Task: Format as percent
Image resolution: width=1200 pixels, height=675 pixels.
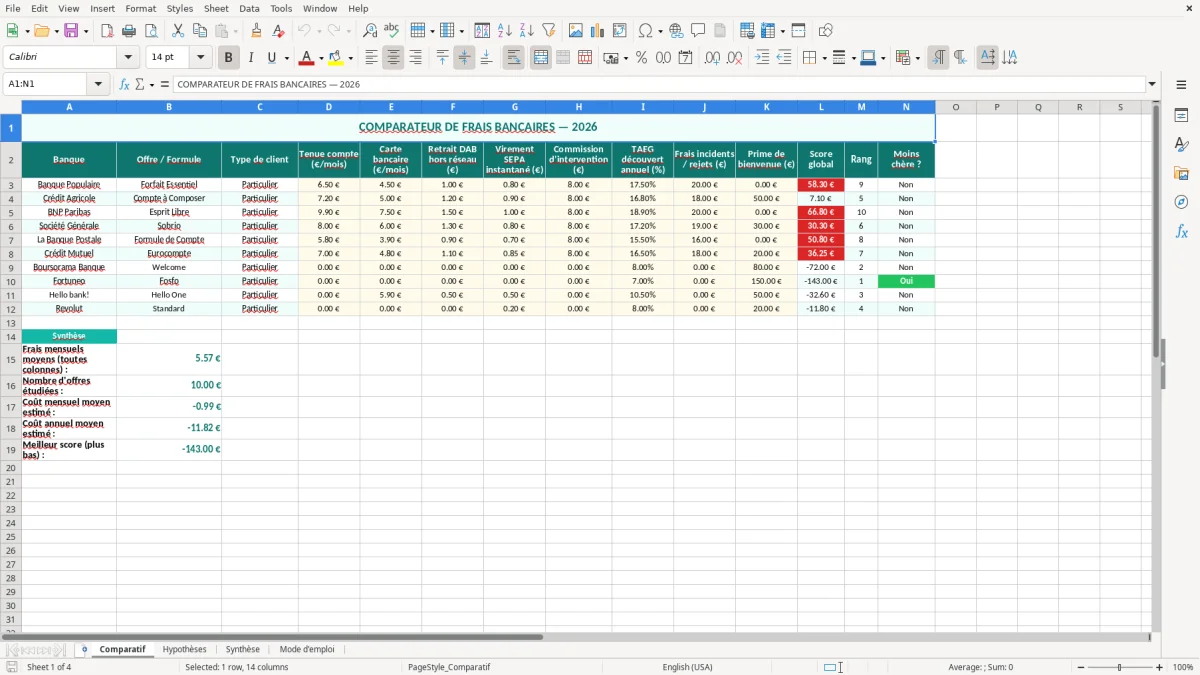Action: 641,58
